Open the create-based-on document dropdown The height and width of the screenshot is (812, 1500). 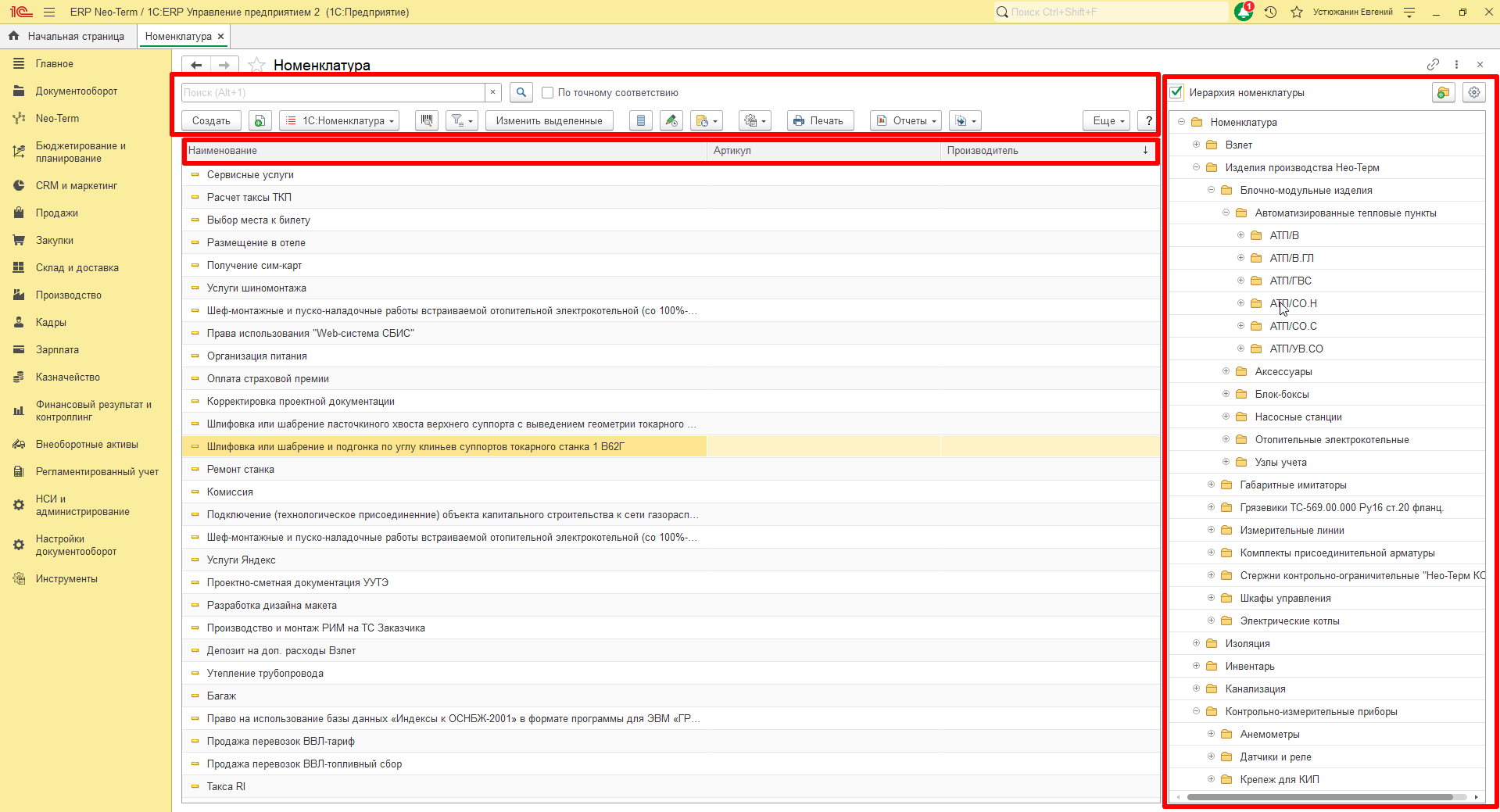pyautogui.click(x=706, y=120)
